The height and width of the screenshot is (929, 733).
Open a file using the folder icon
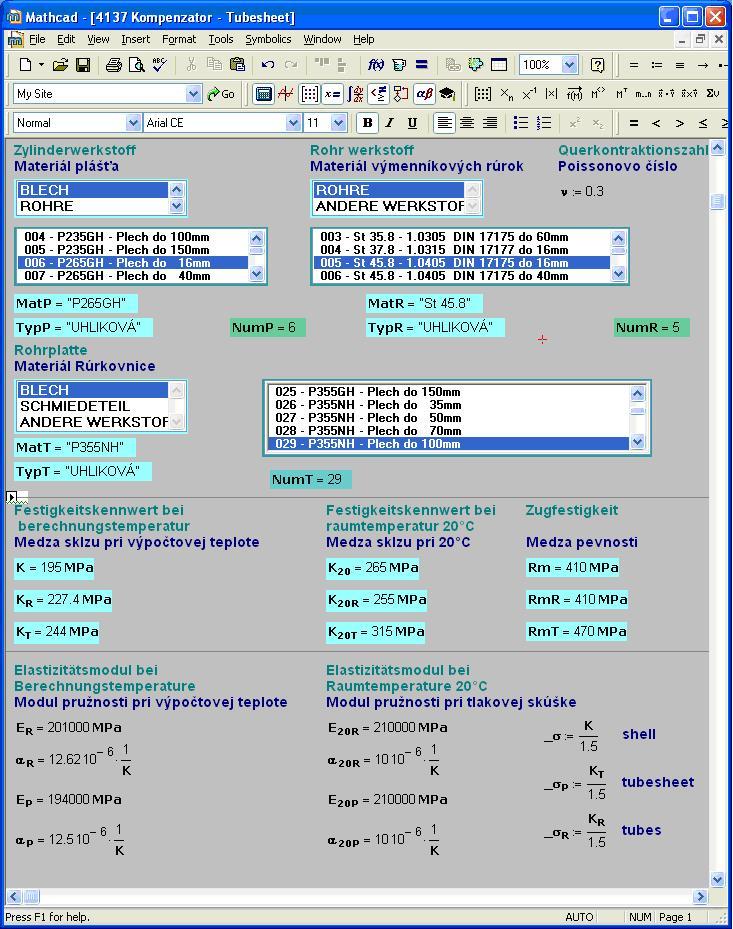coord(60,65)
